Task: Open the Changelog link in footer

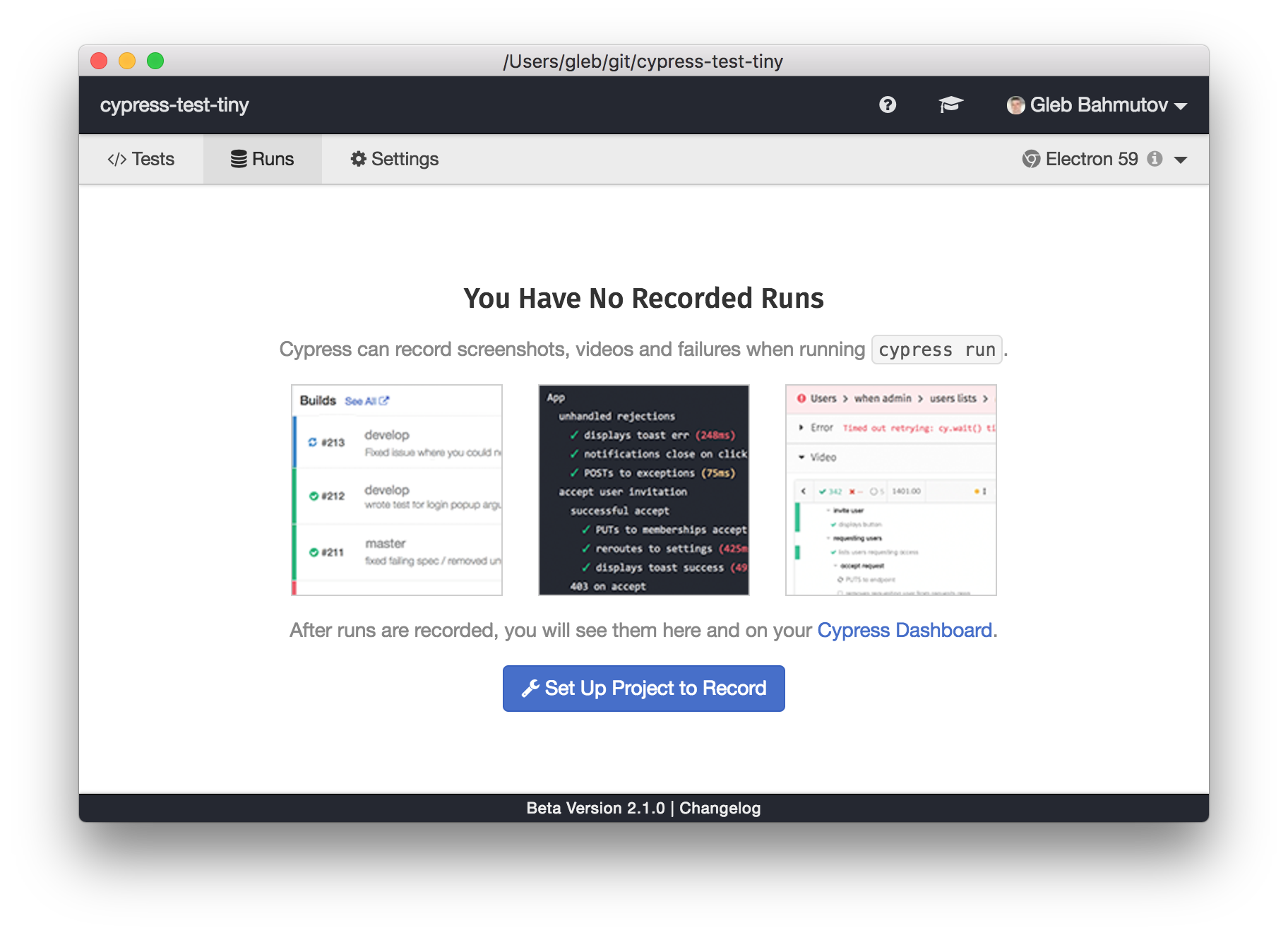Action: pyautogui.click(x=720, y=808)
